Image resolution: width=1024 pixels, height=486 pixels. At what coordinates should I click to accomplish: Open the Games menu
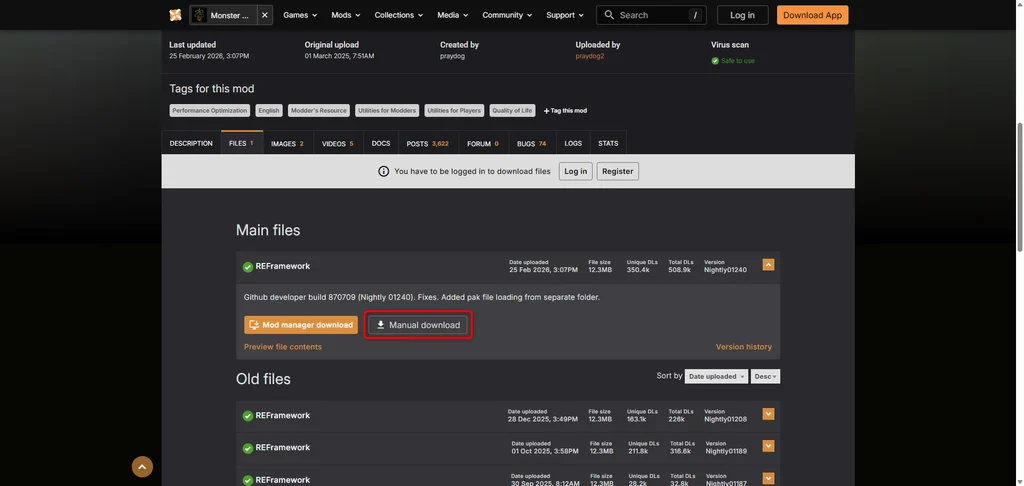coord(300,15)
